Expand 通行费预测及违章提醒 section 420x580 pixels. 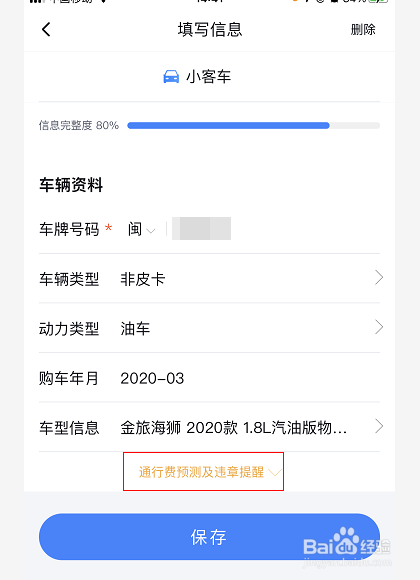(x=204, y=472)
